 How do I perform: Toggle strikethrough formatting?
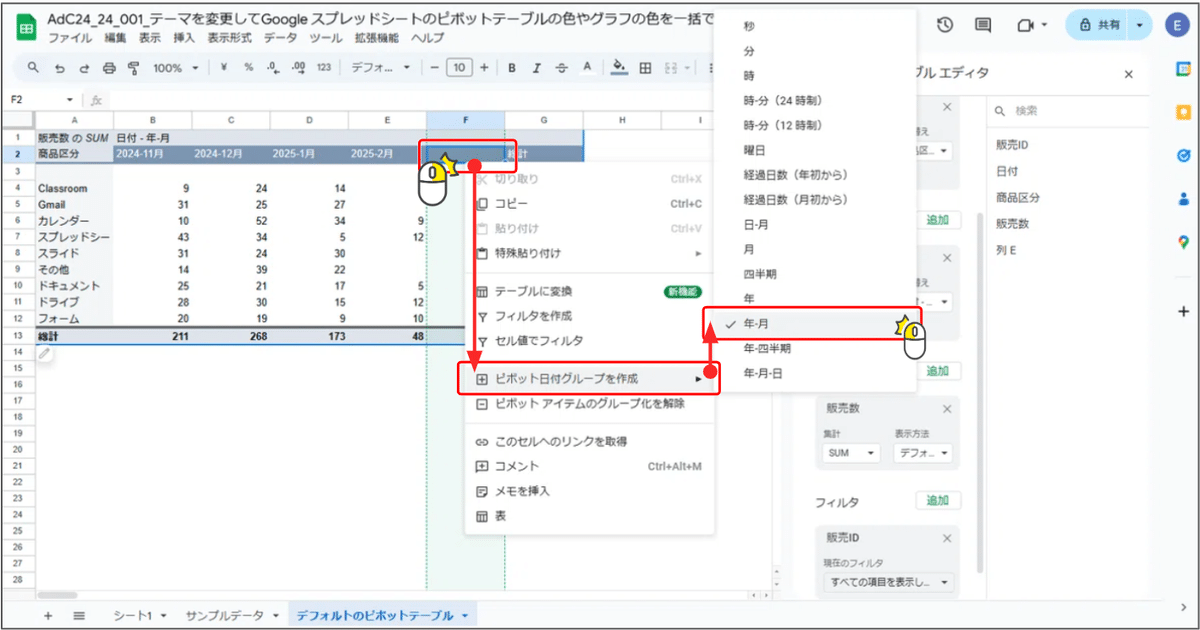(x=562, y=68)
